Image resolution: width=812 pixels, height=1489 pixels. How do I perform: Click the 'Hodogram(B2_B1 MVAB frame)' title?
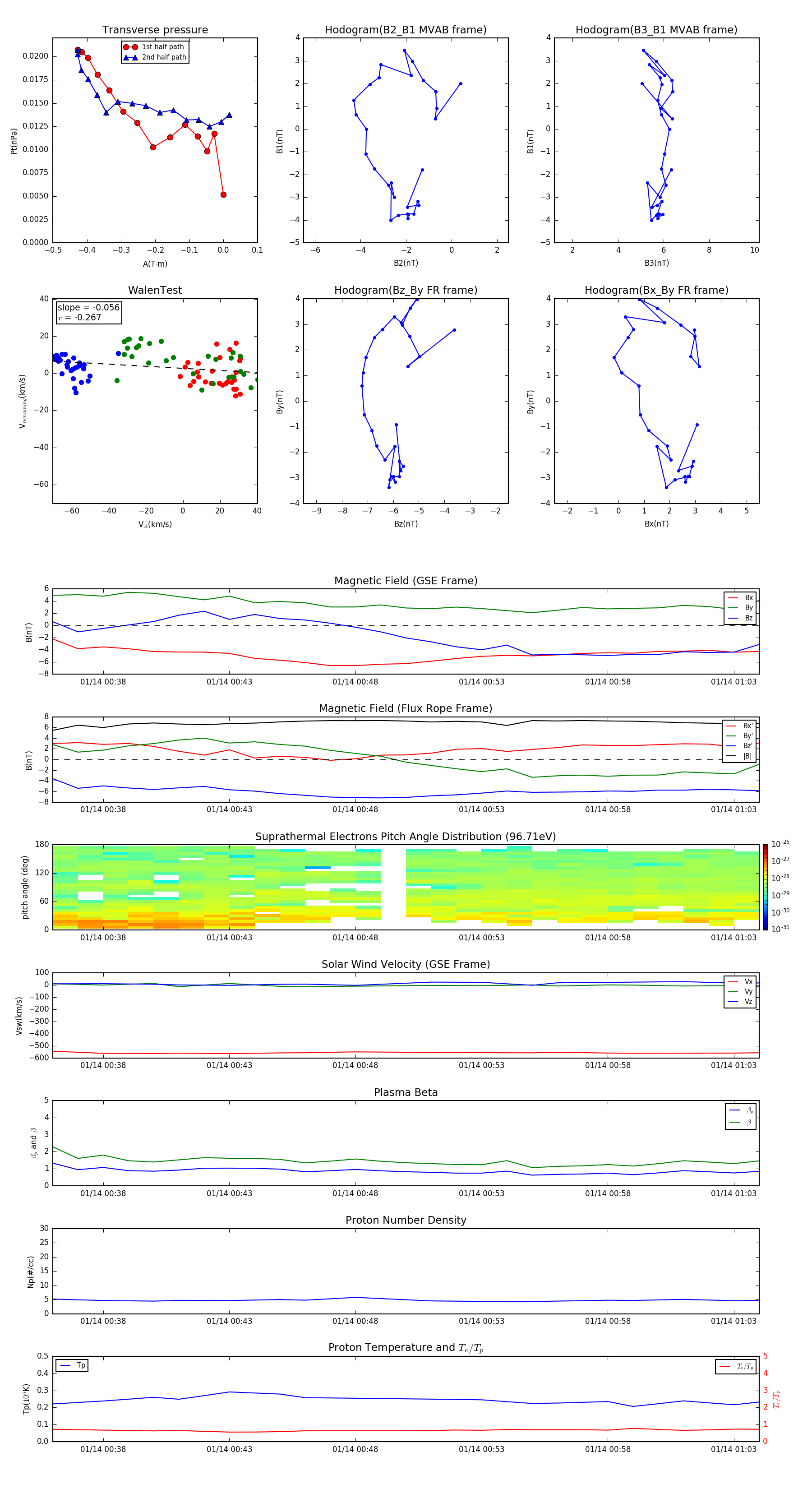tap(406, 30)
